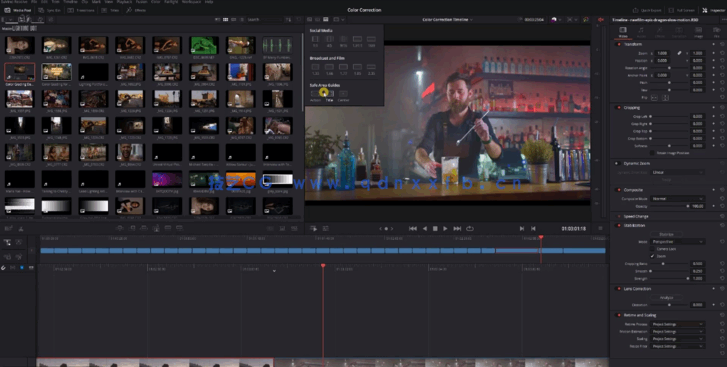Select the audio waveform clip thumbnail
The height and width of the screenshot is (367, 727).
coord(277,46)
